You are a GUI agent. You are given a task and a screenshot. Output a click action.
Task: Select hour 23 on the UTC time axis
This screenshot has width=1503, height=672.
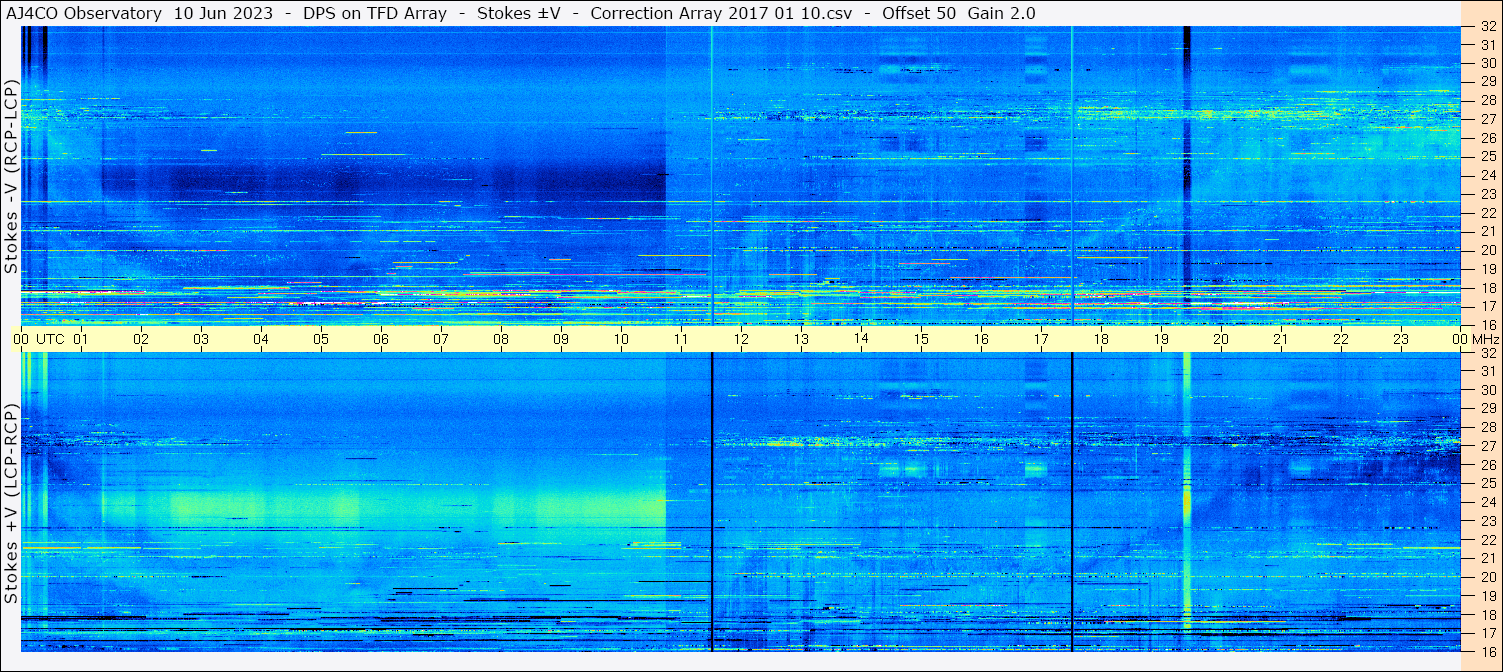(1401, 339)
